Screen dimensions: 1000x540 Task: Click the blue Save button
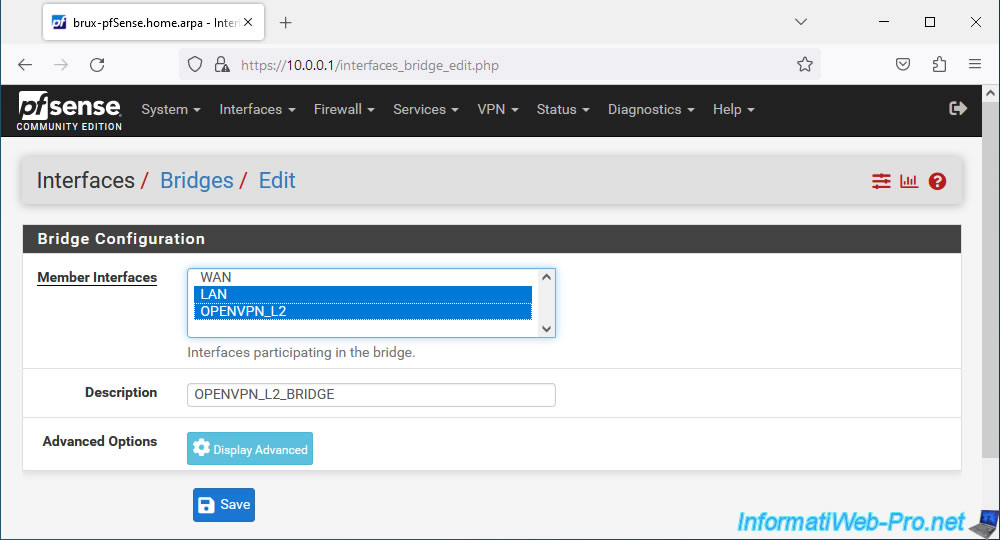(224, 505)
